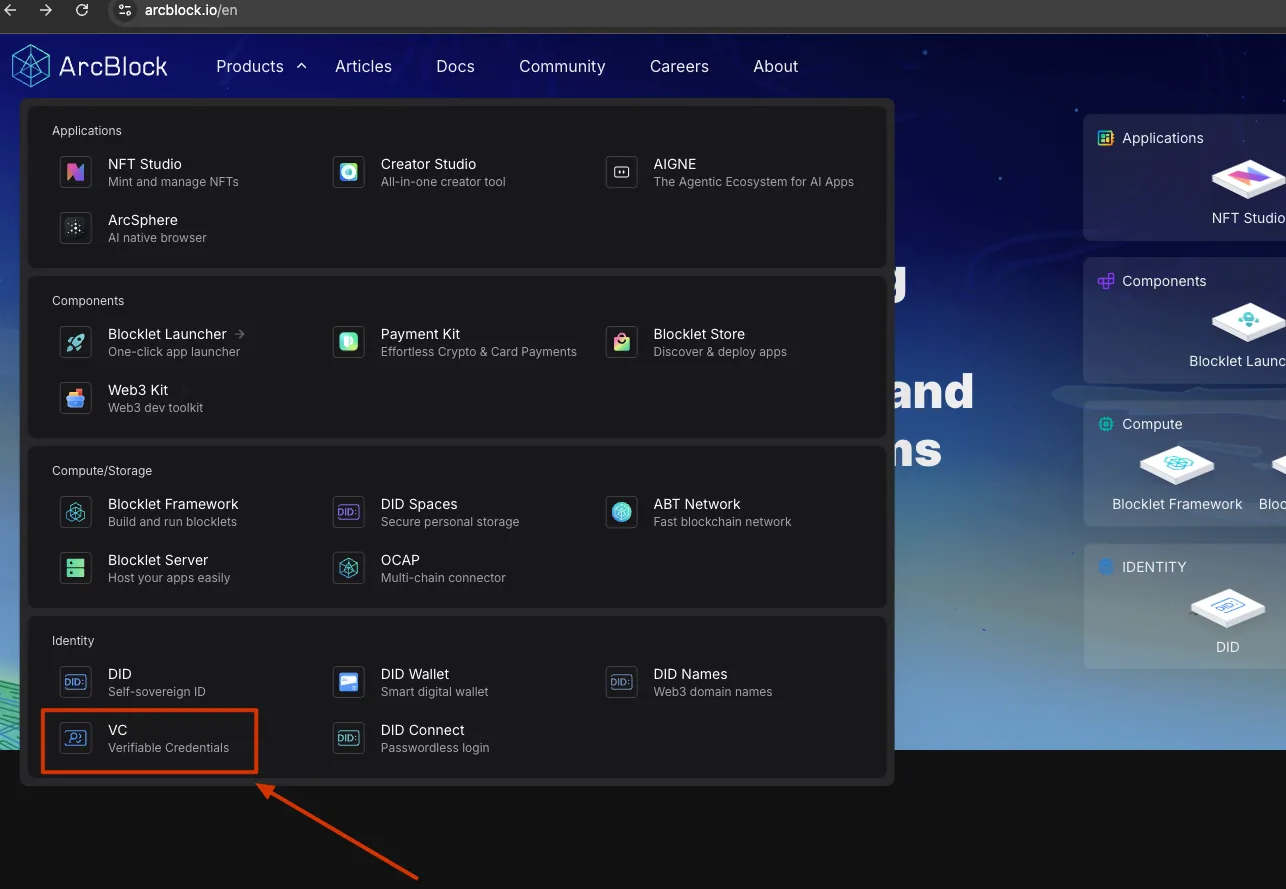Click the 'Passwordless login' description
Image resolution: width=1286 pixels, height=889 pixels.
[x=435, y=748]
